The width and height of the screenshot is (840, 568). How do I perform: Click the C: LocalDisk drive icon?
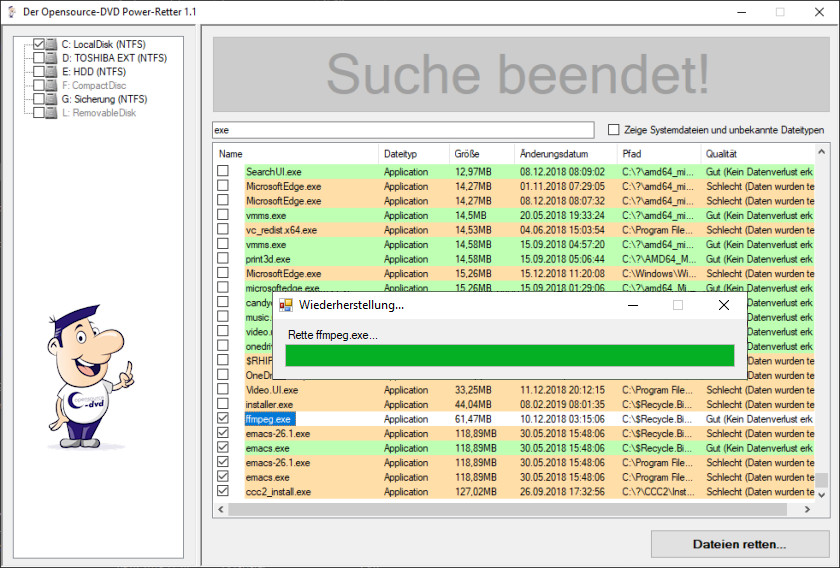coord(52,45)
